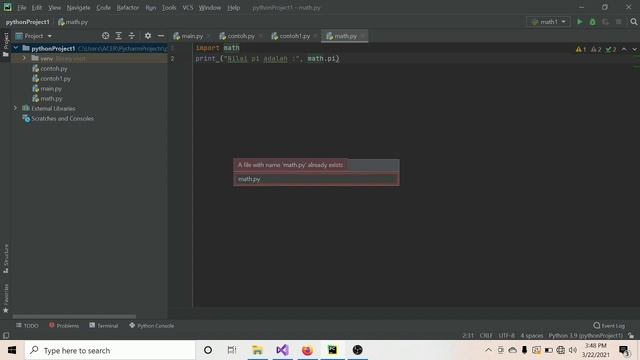Click UTF-8 encoding in status bar

click(x=507, y=336)
